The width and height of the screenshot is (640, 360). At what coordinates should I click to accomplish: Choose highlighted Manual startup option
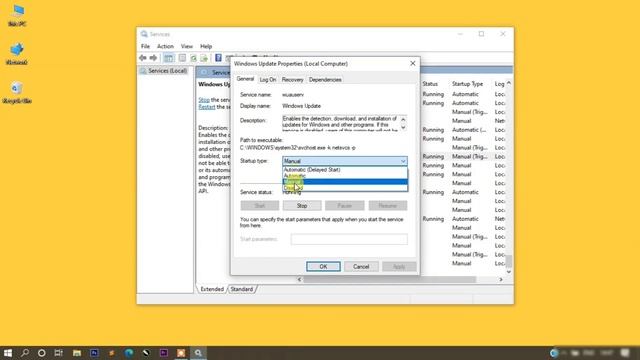click(345, 182)
